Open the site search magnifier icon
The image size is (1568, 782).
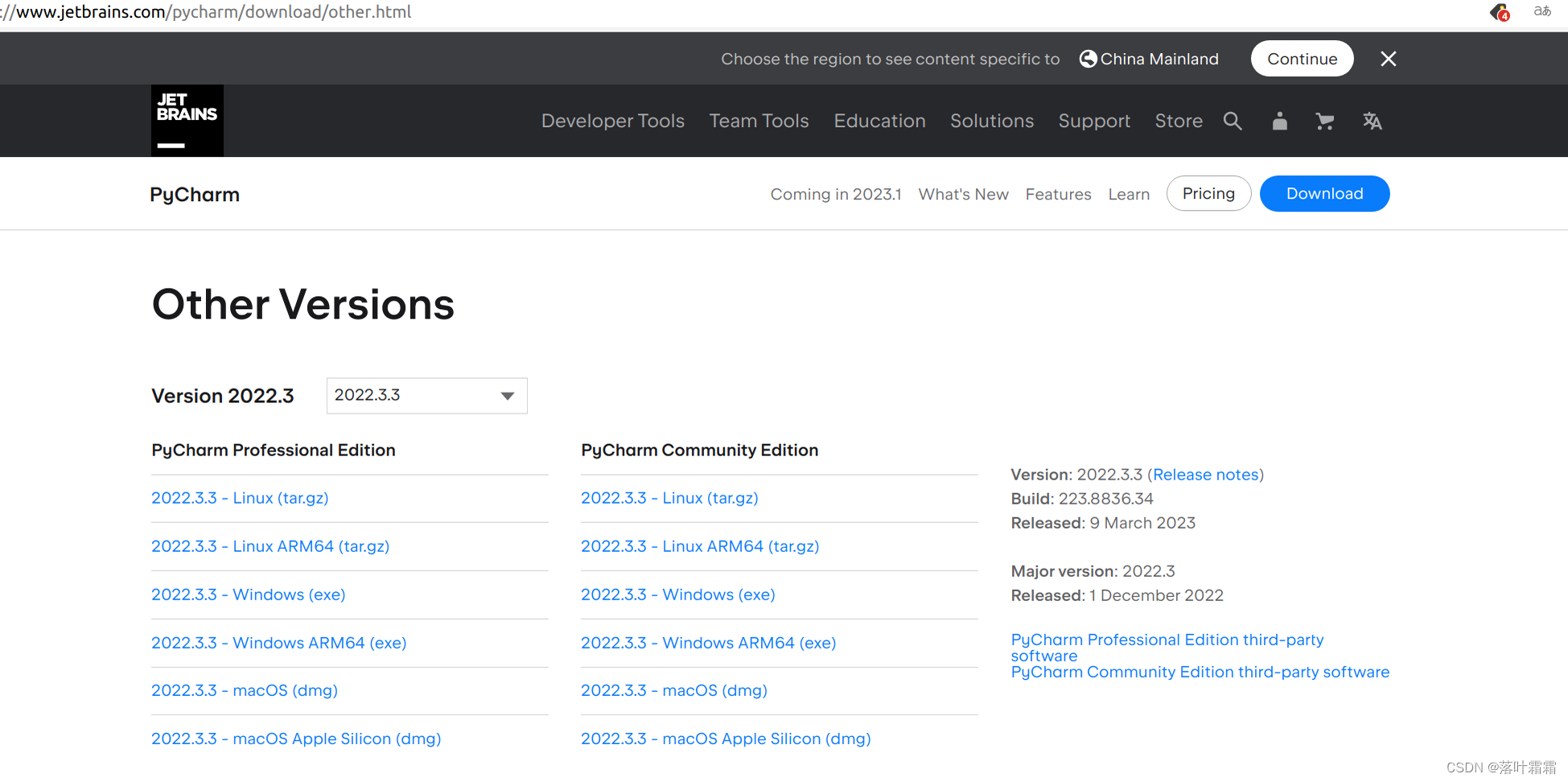[x=1233, y=121]
